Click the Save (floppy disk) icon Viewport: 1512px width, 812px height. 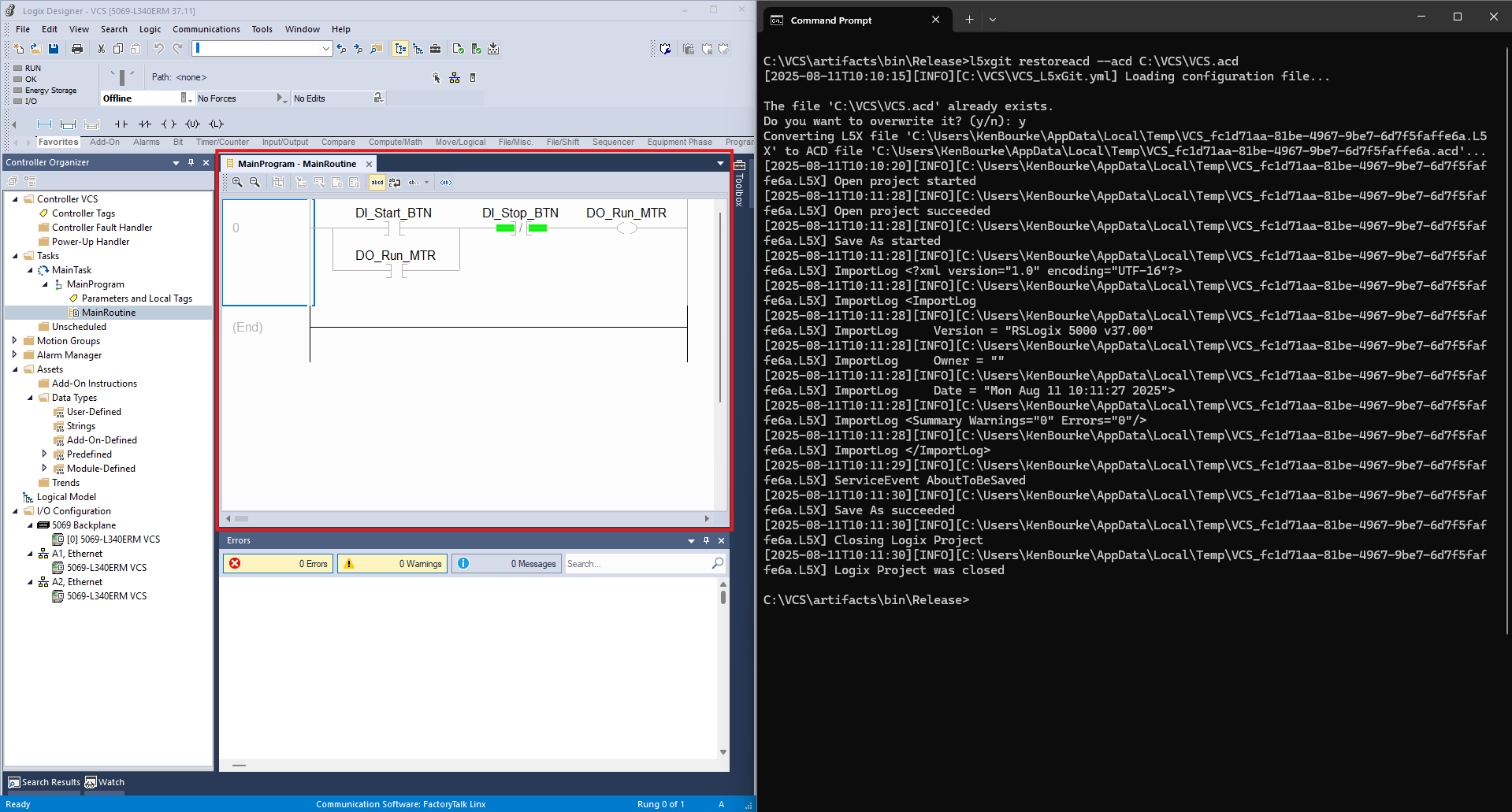pos(54,49)
